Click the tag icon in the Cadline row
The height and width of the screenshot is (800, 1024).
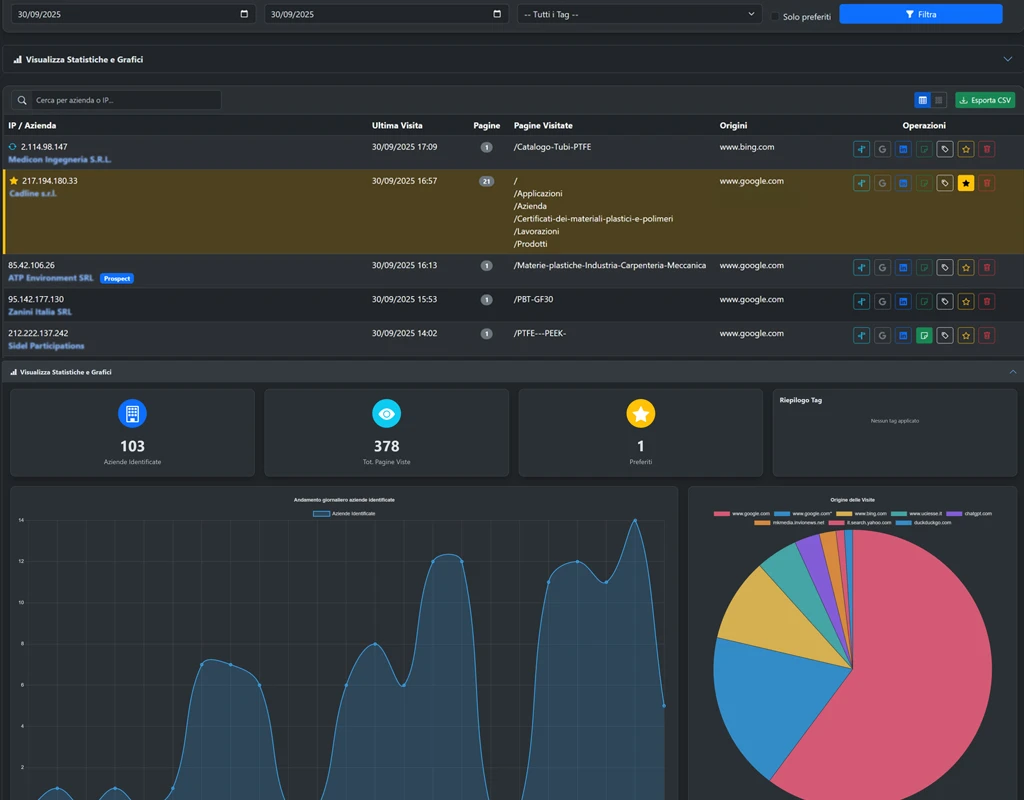tap(945, 184)
